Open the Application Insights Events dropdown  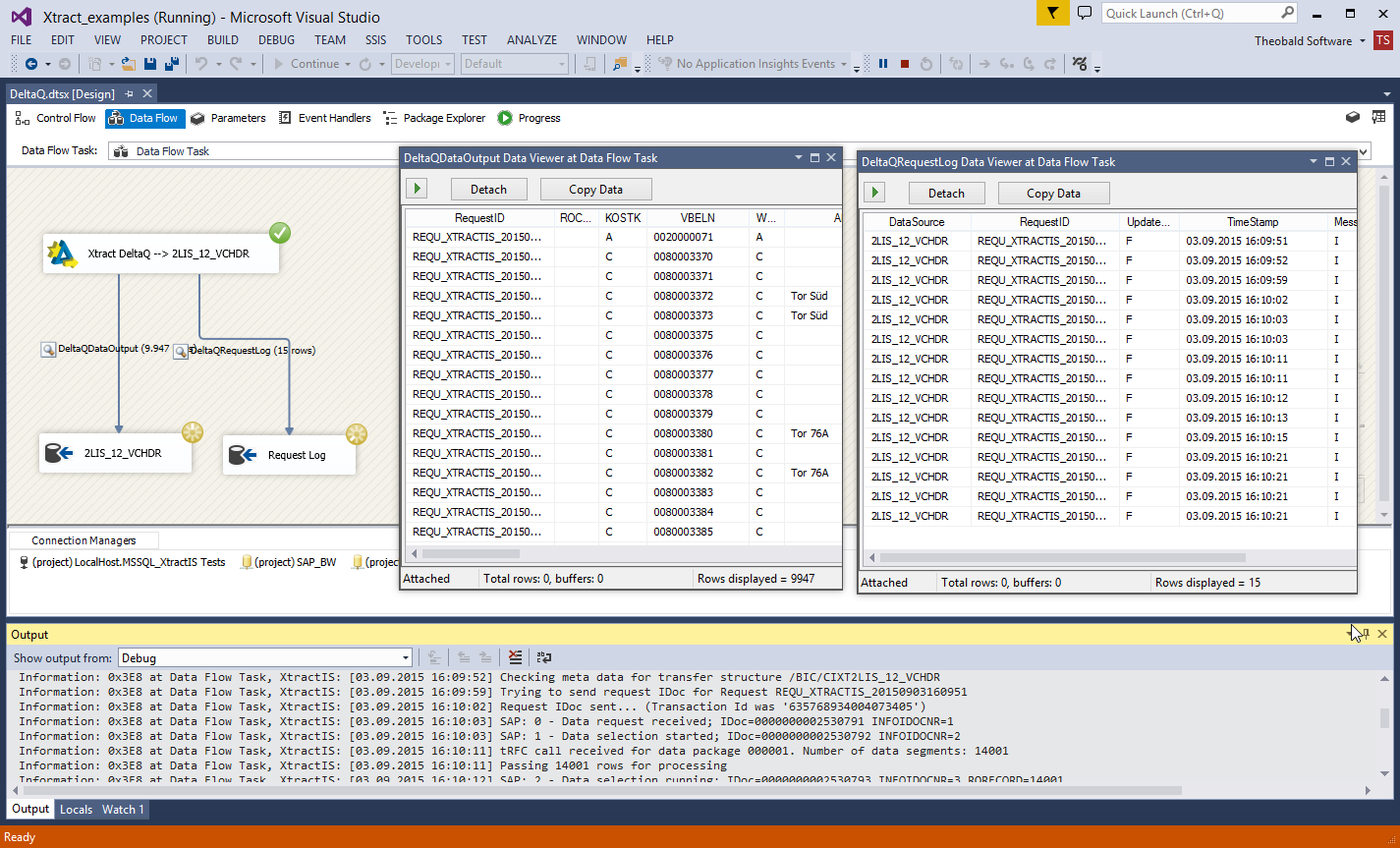[843, 64]
